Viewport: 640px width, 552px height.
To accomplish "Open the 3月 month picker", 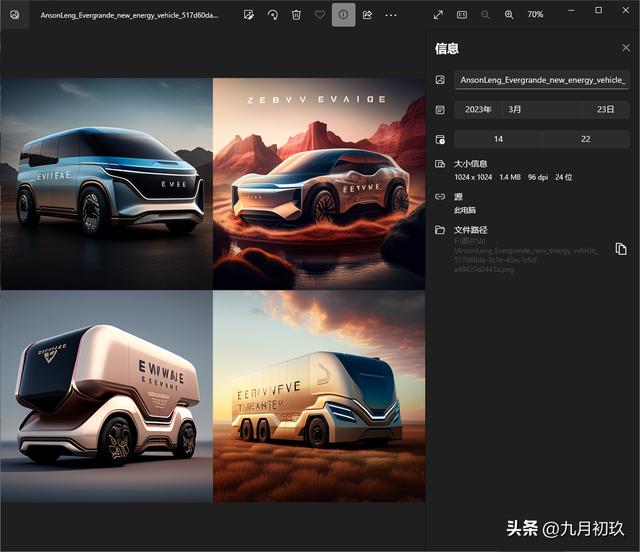I will click(540, 110).
